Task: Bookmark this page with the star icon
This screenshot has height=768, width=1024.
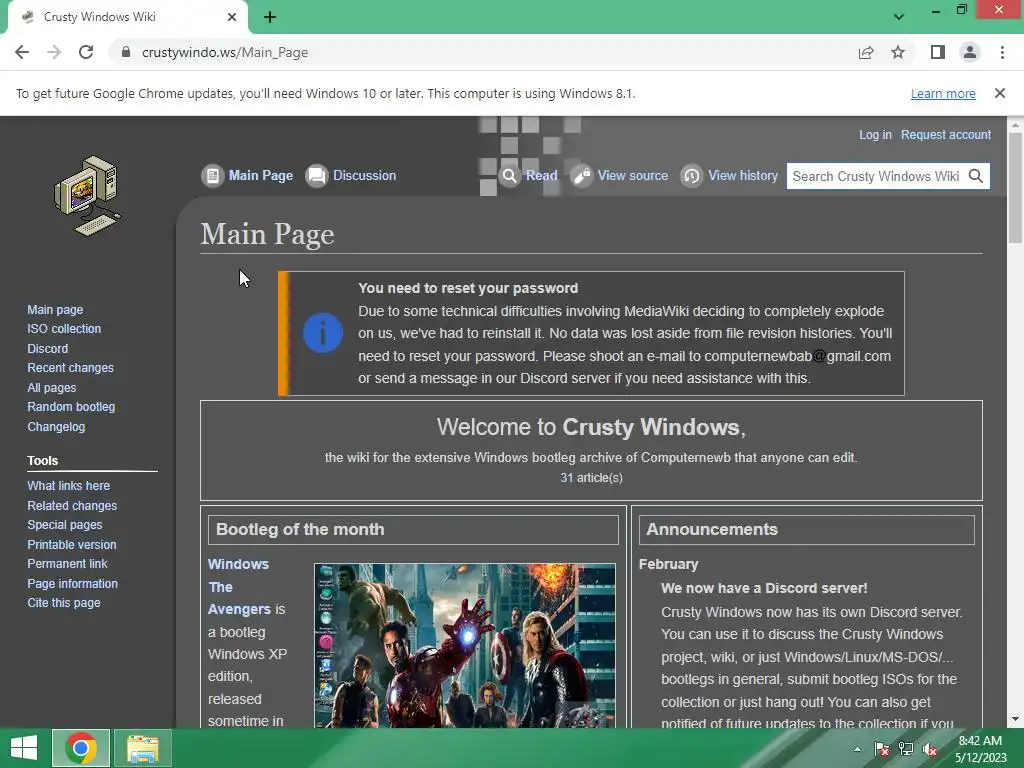Action: click(x=898, y=52)
